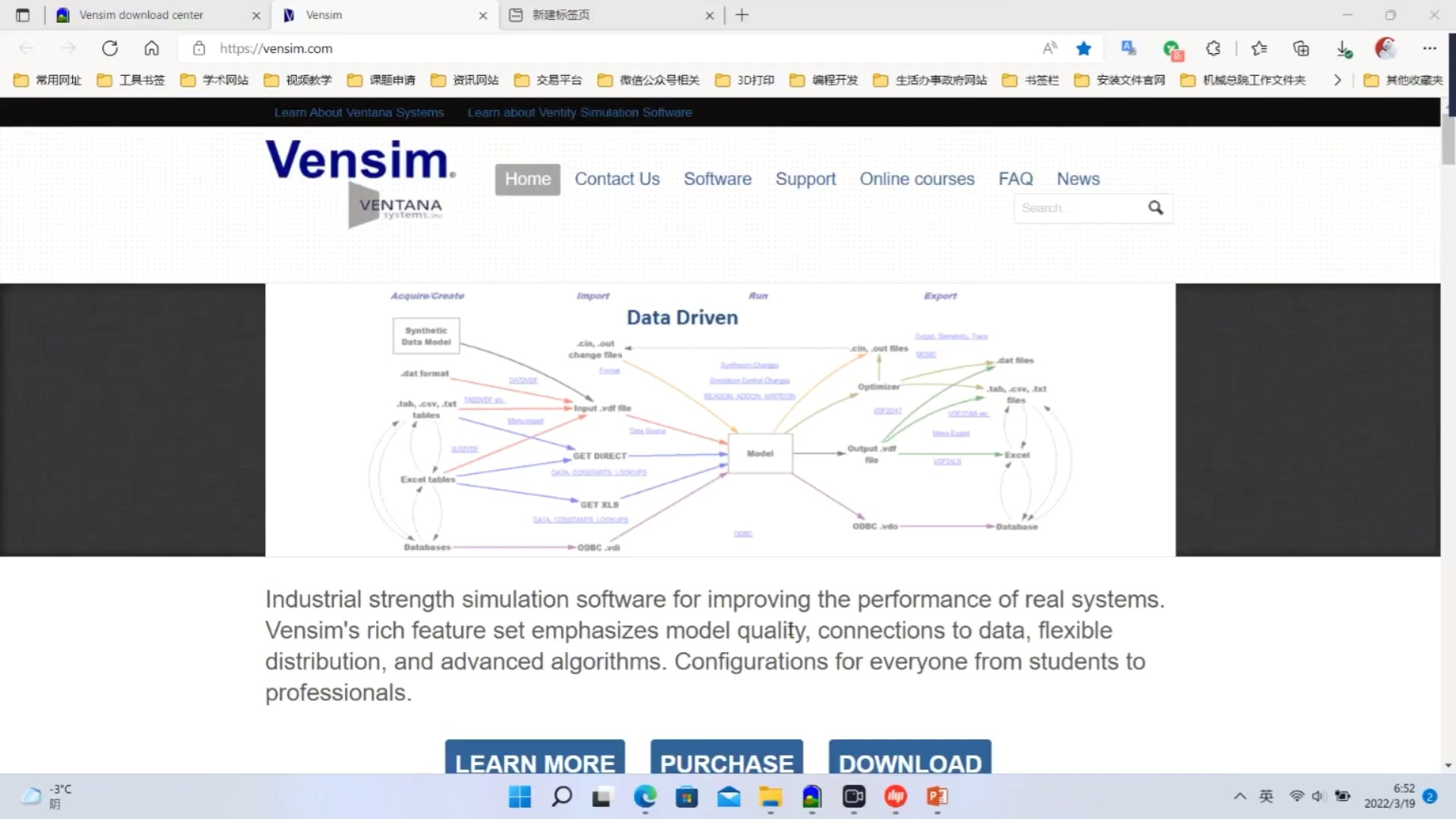The height and width of the screenshot is (819, 1456).
Task: Click the browser refresh icon
Action: tap(110, 49)
